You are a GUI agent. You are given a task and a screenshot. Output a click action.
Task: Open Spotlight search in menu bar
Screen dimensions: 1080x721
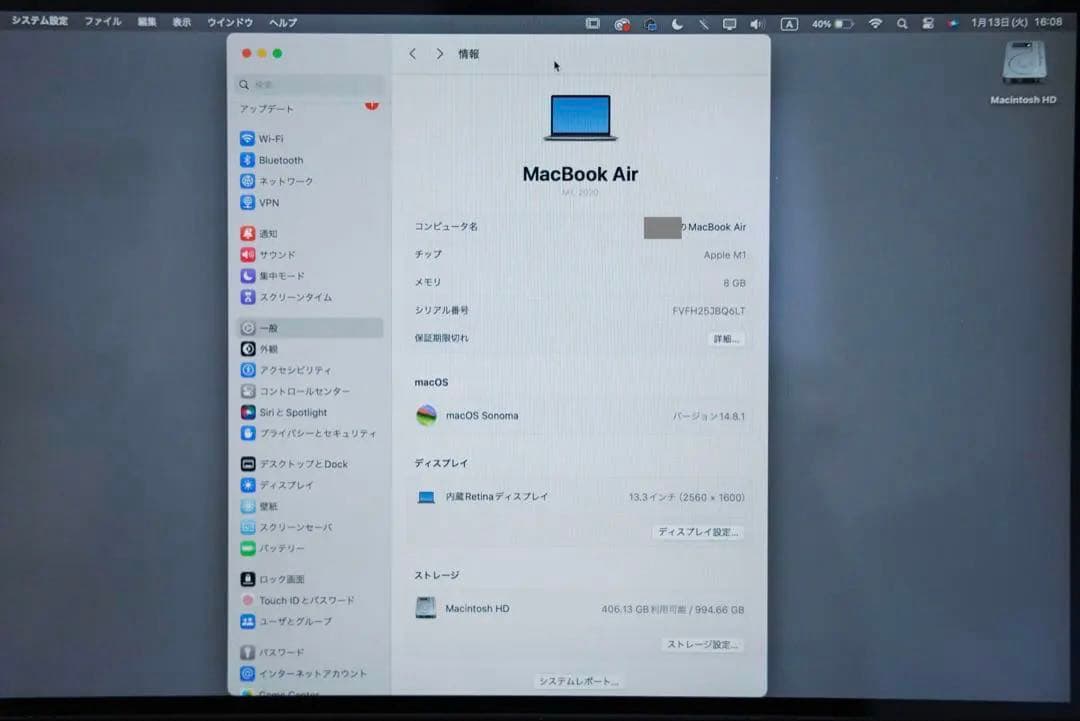[x=902, y=23]
